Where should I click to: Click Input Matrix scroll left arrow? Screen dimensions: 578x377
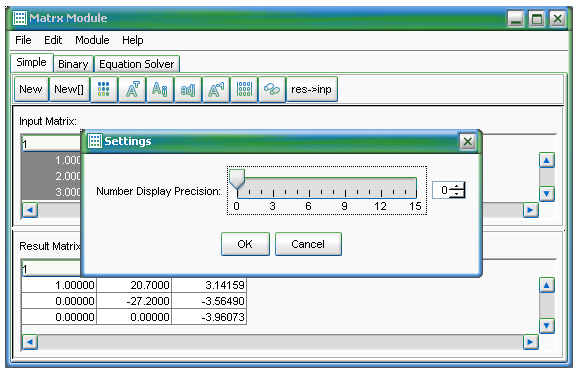tap(30, 210)
